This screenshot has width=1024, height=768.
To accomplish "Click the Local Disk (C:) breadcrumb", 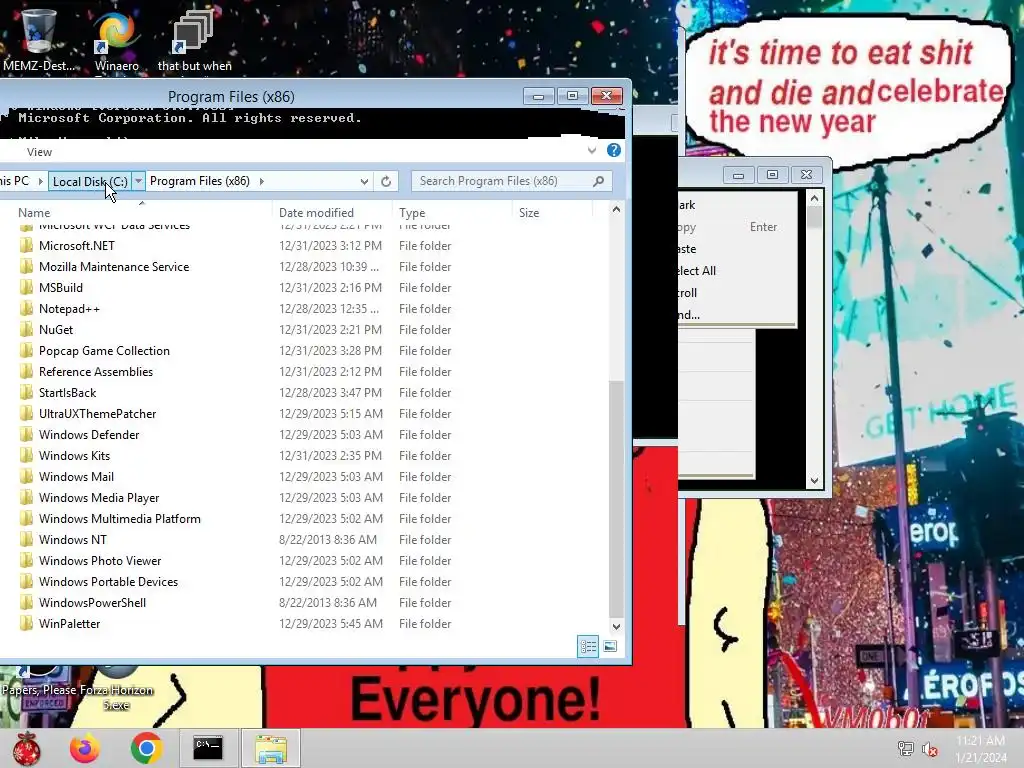I will [x=90, y=181].
